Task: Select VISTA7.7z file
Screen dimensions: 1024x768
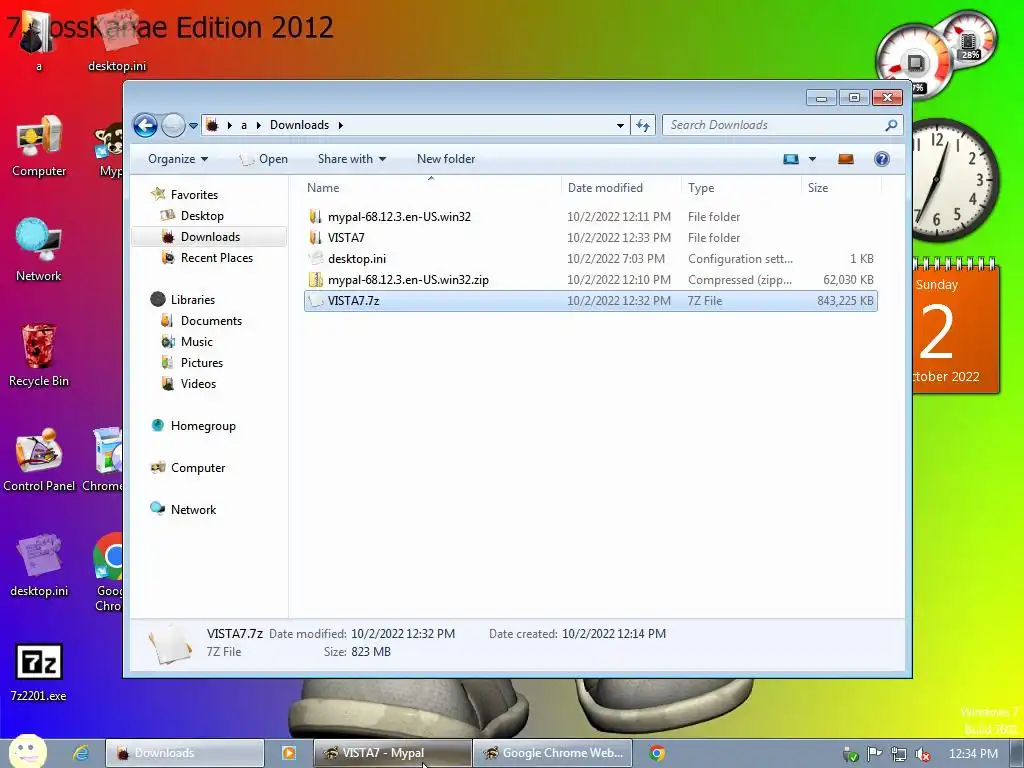Action: 590,301
